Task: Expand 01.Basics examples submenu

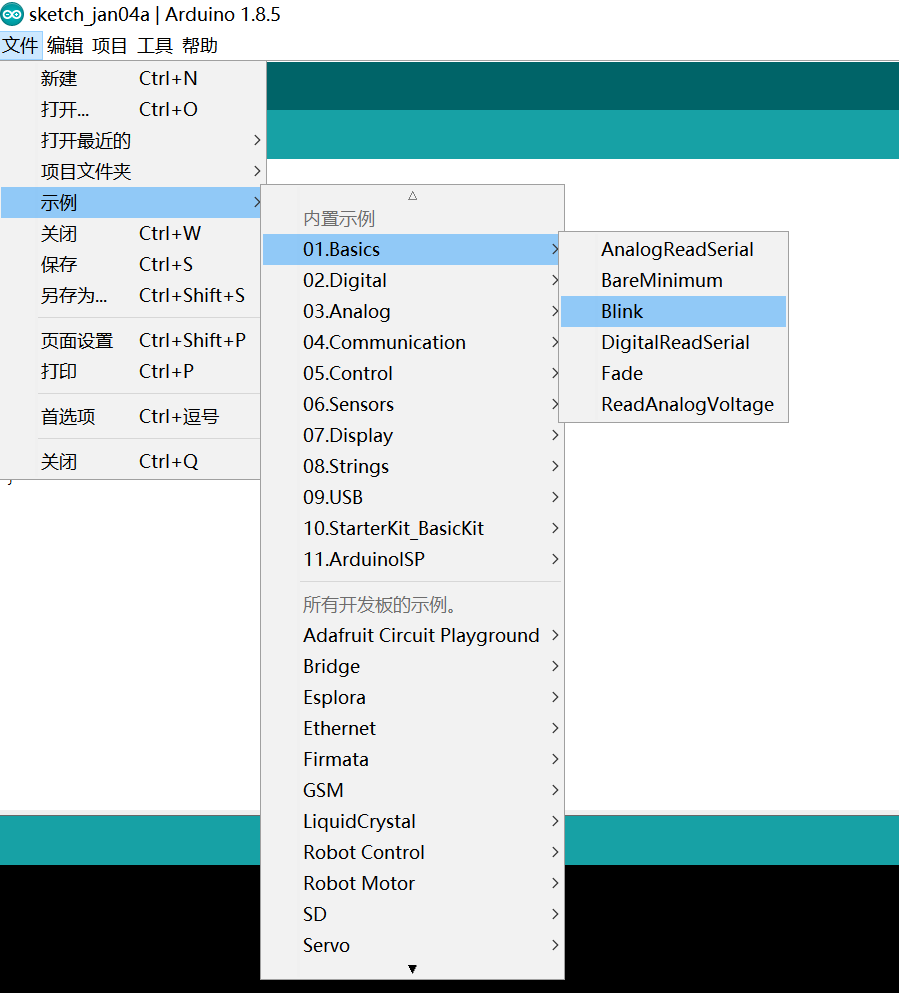Action: click(412, 250)
